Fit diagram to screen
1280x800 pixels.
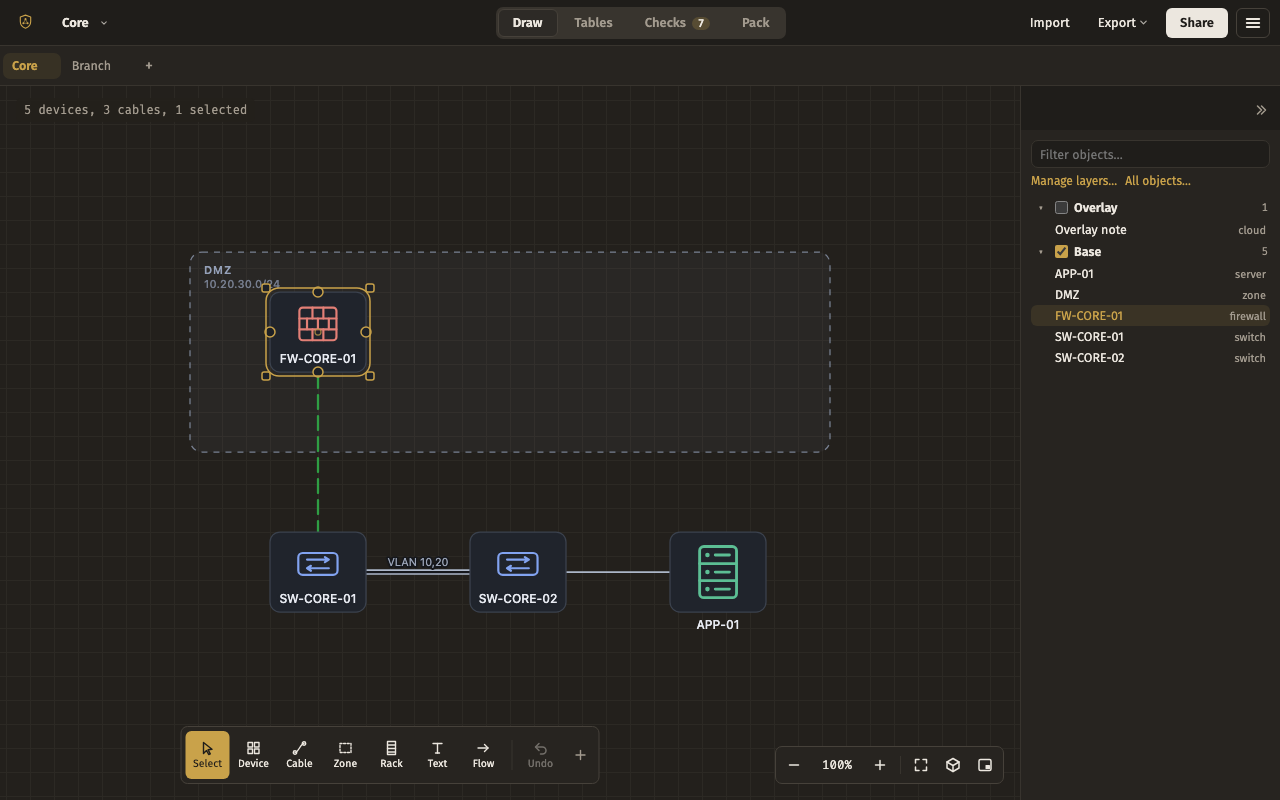click(921, 765)
